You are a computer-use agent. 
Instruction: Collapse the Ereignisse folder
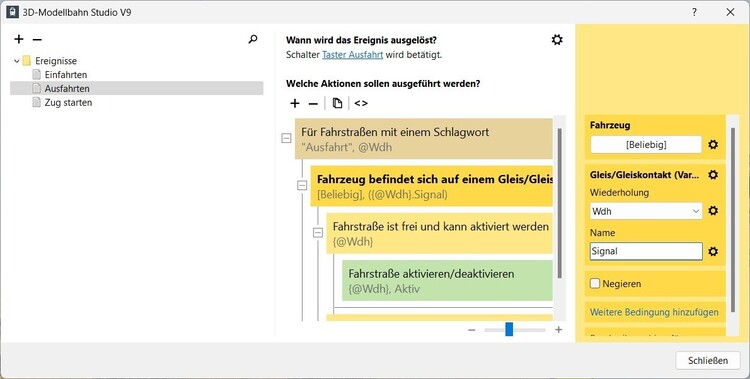point(17,61)
